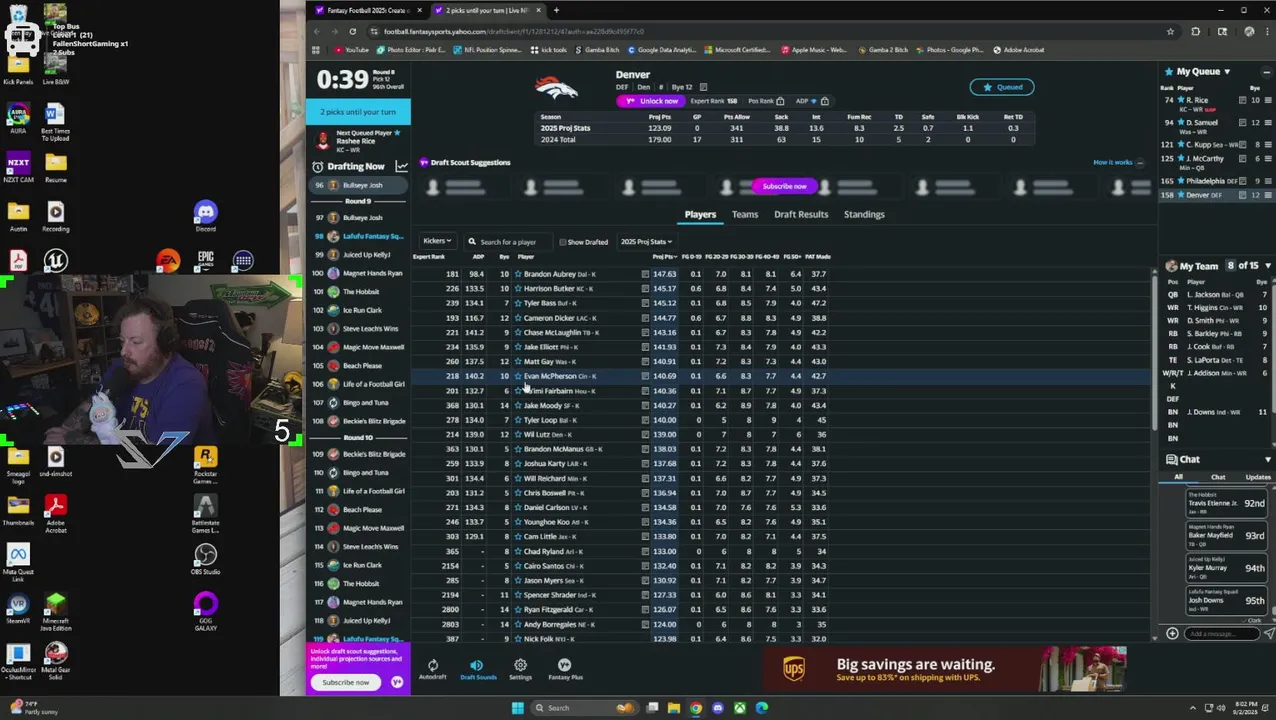Click D. Samuel reorder handle in queue
The height and width of the screenshot is (720, 1276).
(1267, 122)
